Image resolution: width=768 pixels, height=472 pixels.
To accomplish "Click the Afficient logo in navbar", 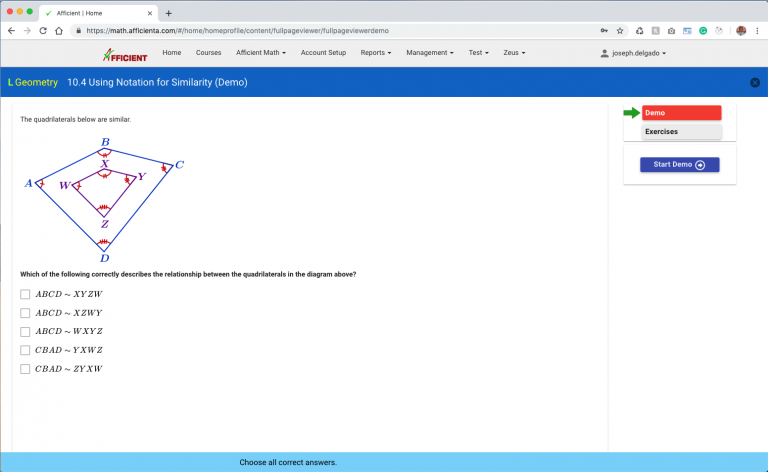I will click(125, 54).
